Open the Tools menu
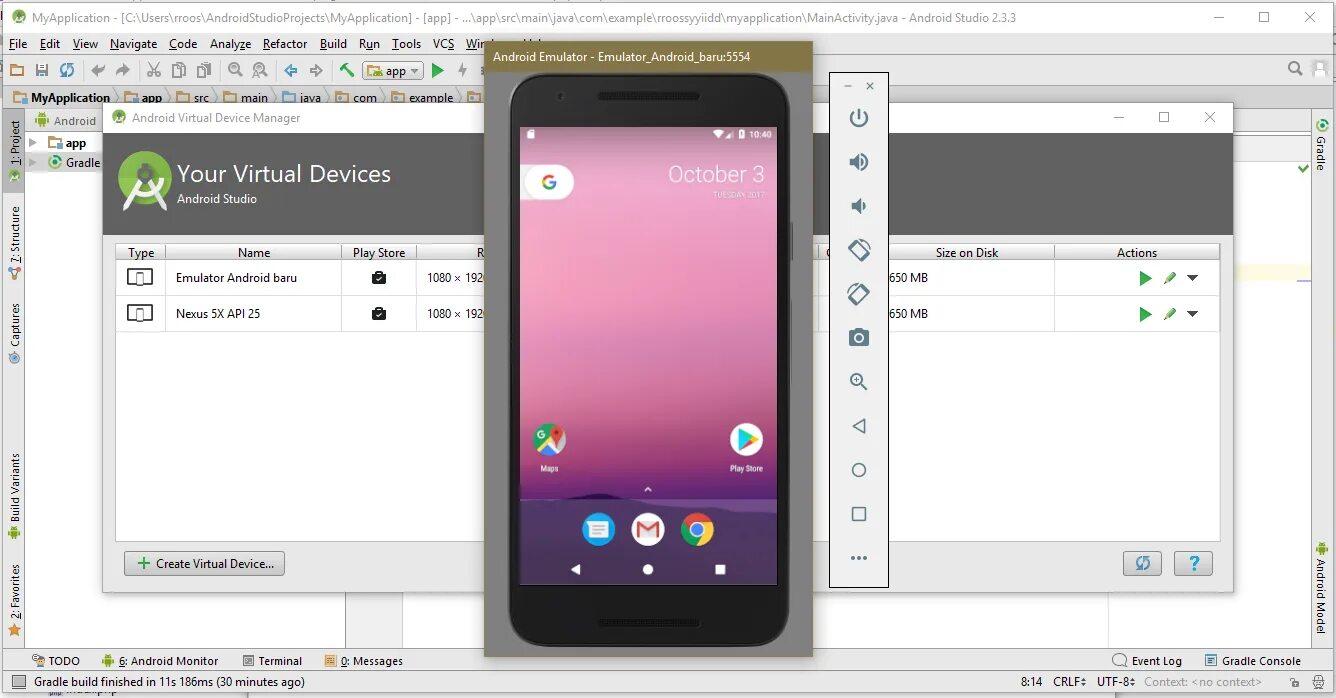The height and width of the screenshot is (698, 1336). tap(406, 44)
